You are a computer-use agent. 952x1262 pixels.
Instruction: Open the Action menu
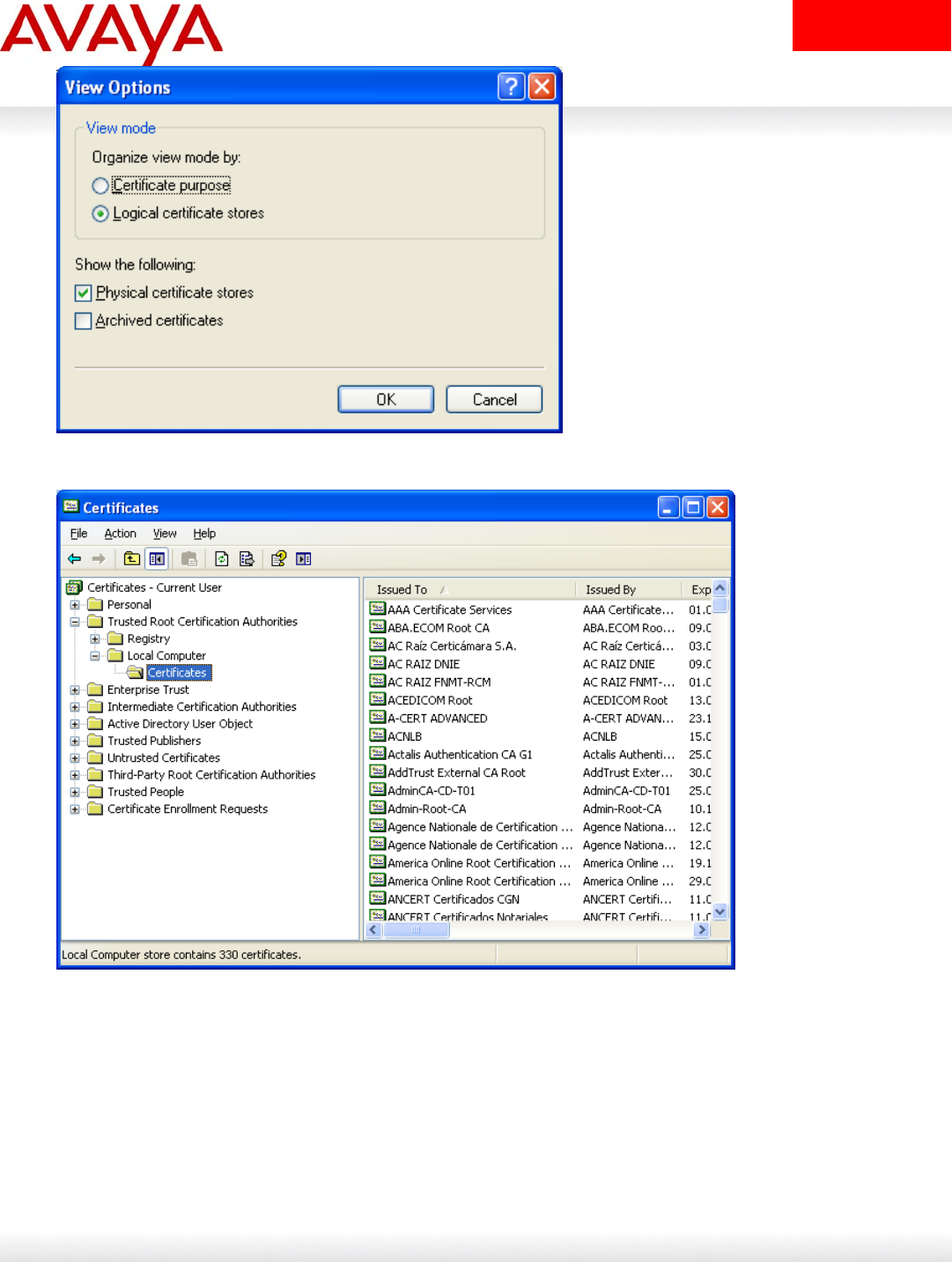(x=120, y=534)
